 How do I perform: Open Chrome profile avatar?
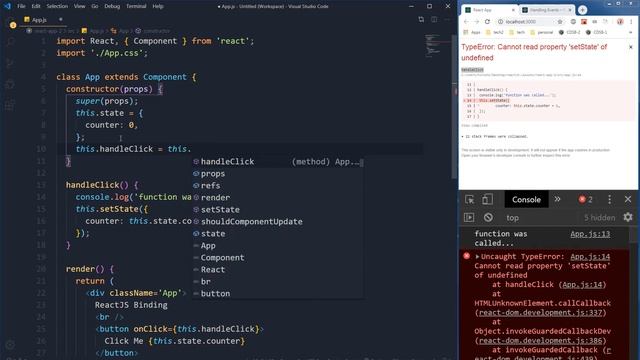[x=620, y=22]
